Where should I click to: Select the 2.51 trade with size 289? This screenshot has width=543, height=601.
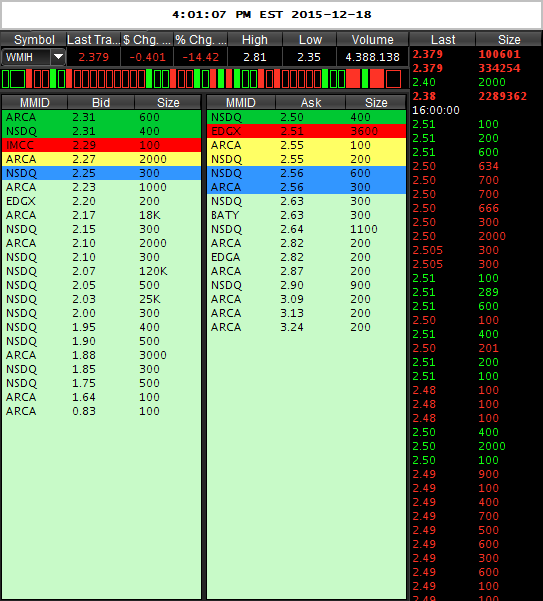pyautogui.click(x=476, y=292)
